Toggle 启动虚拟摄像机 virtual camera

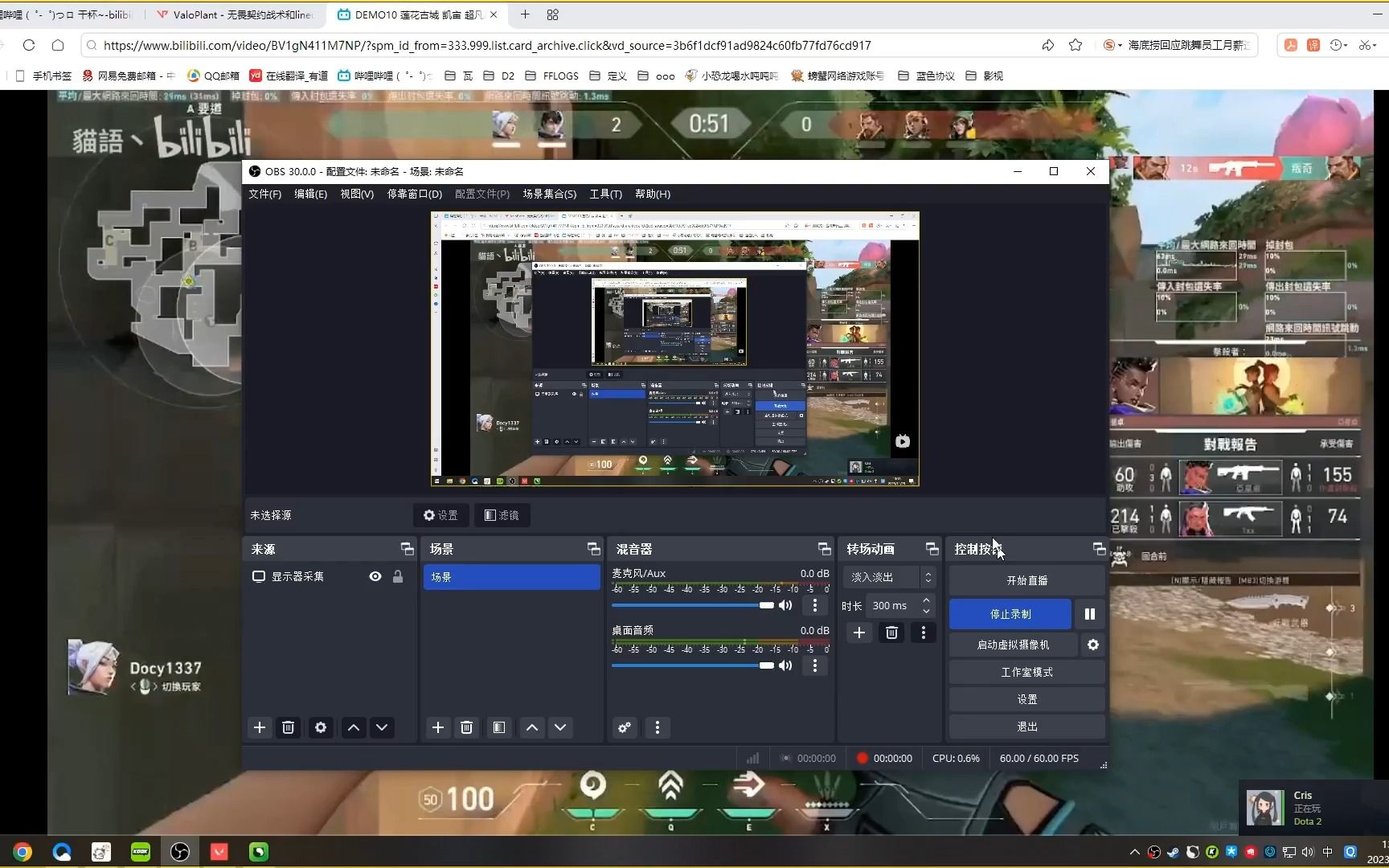pyautogui.click(x=1014, y=645)
